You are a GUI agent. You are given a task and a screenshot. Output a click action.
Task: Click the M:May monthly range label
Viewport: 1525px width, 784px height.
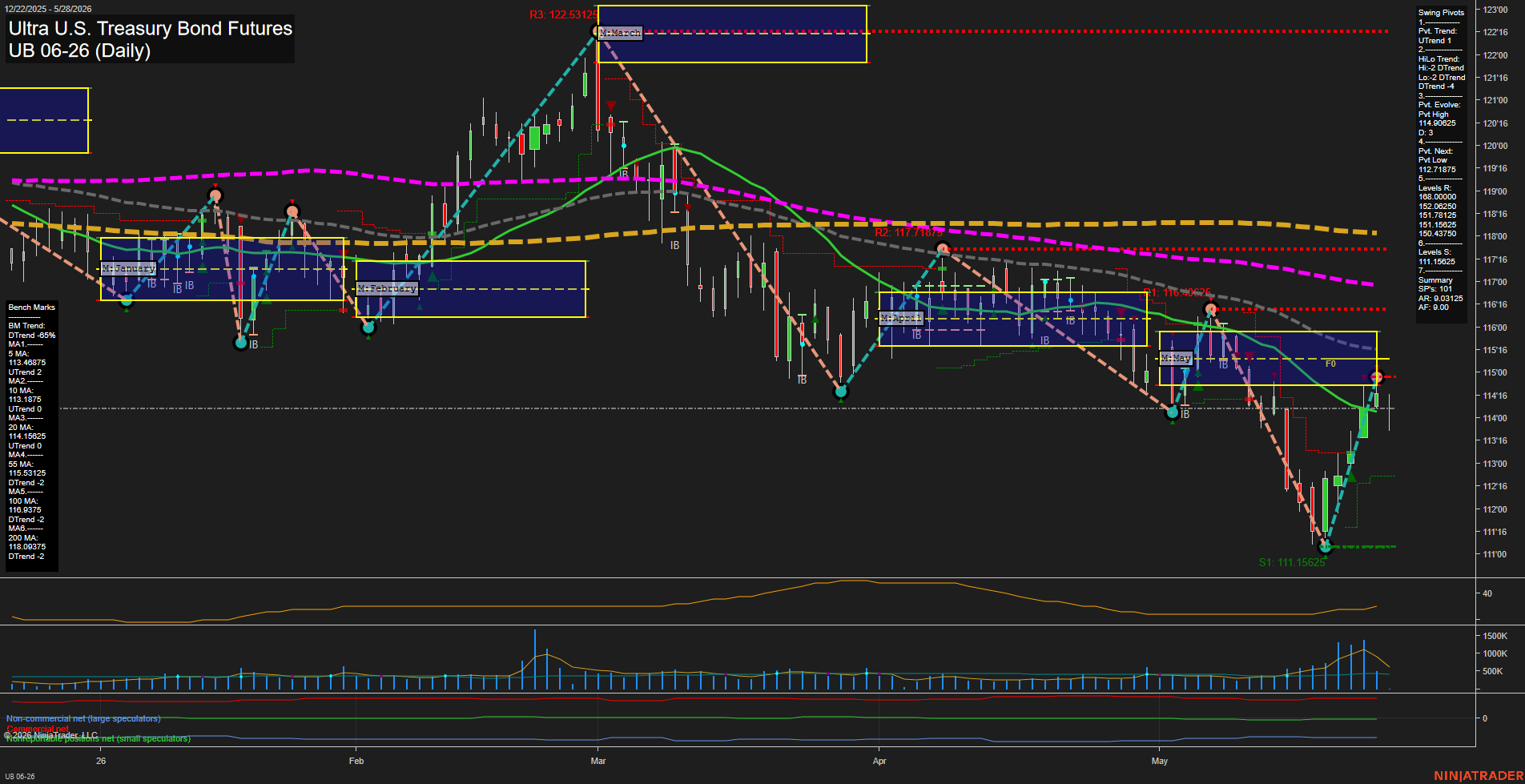coord(1176,358)
